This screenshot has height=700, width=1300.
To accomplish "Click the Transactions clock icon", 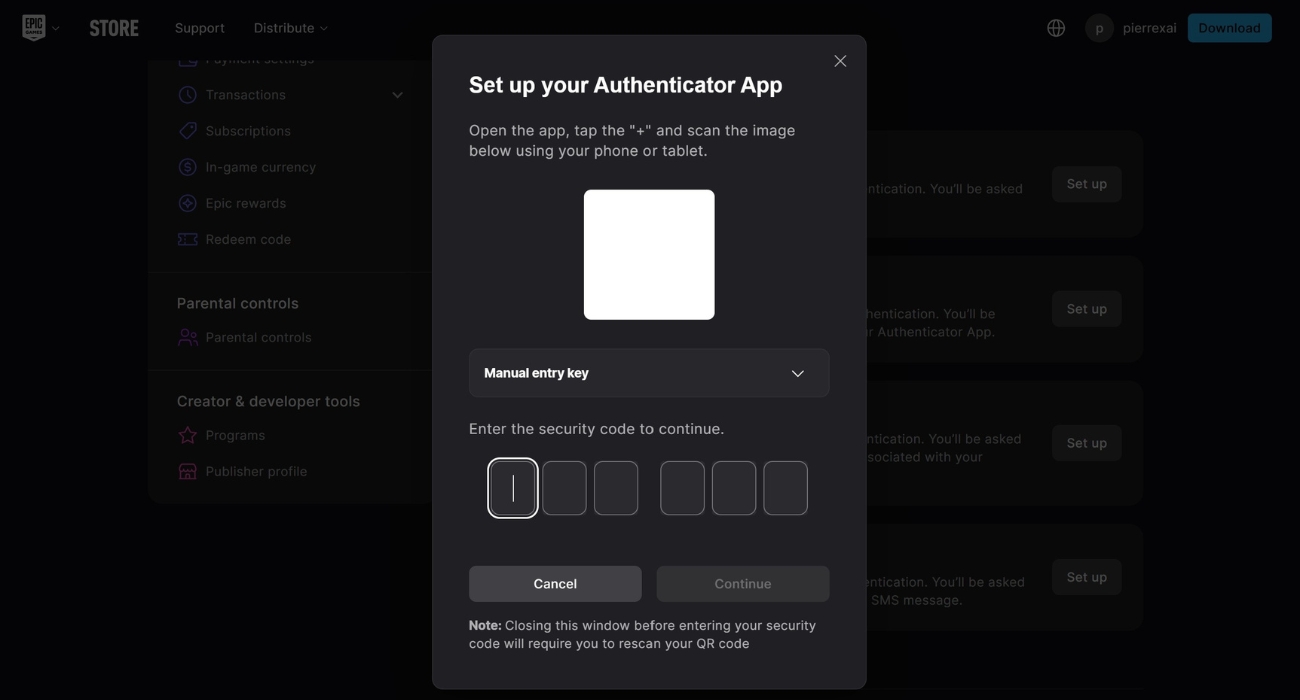I will pos(187,95).
